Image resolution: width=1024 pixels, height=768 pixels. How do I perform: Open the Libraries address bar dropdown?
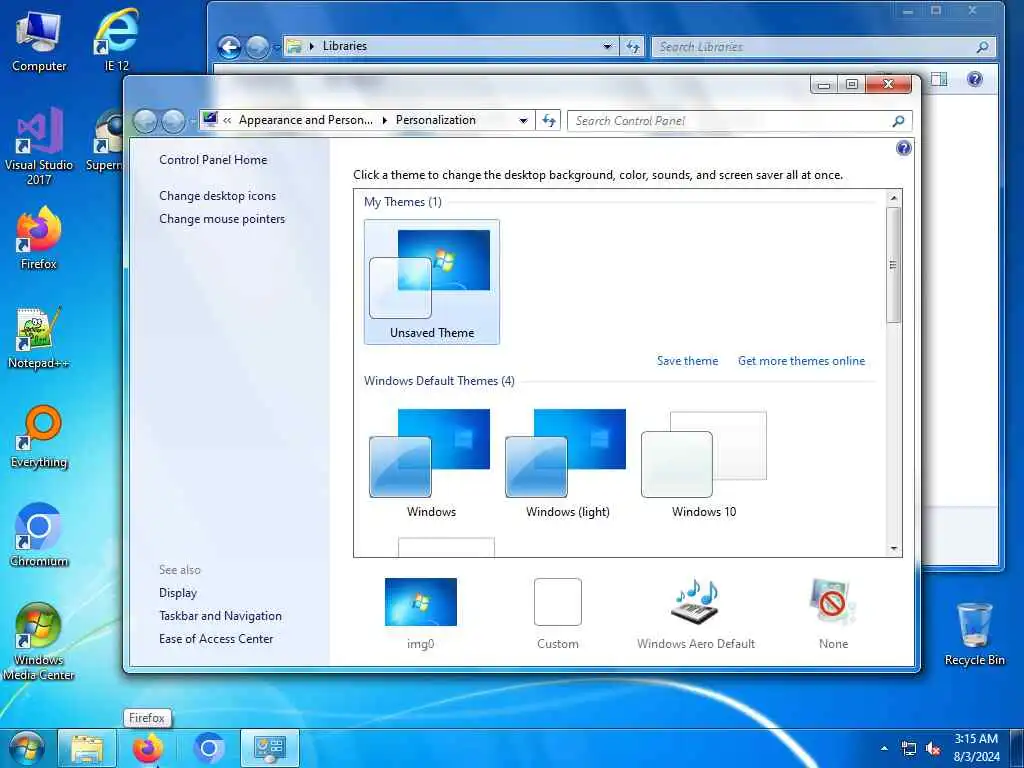(x=607, y=47)
